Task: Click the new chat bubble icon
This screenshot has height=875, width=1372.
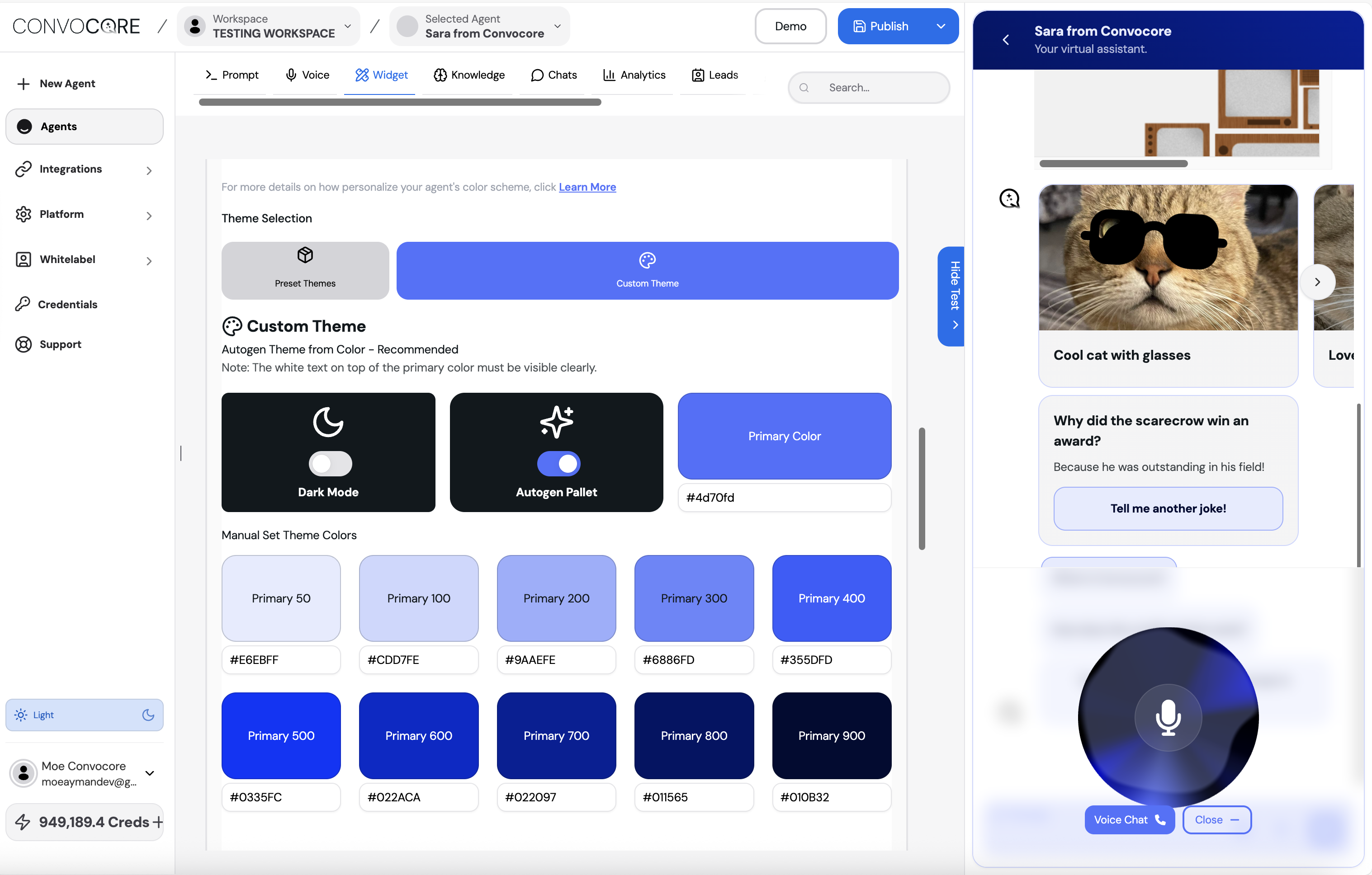Action: pyautogui.click(x=1009, y=199)
